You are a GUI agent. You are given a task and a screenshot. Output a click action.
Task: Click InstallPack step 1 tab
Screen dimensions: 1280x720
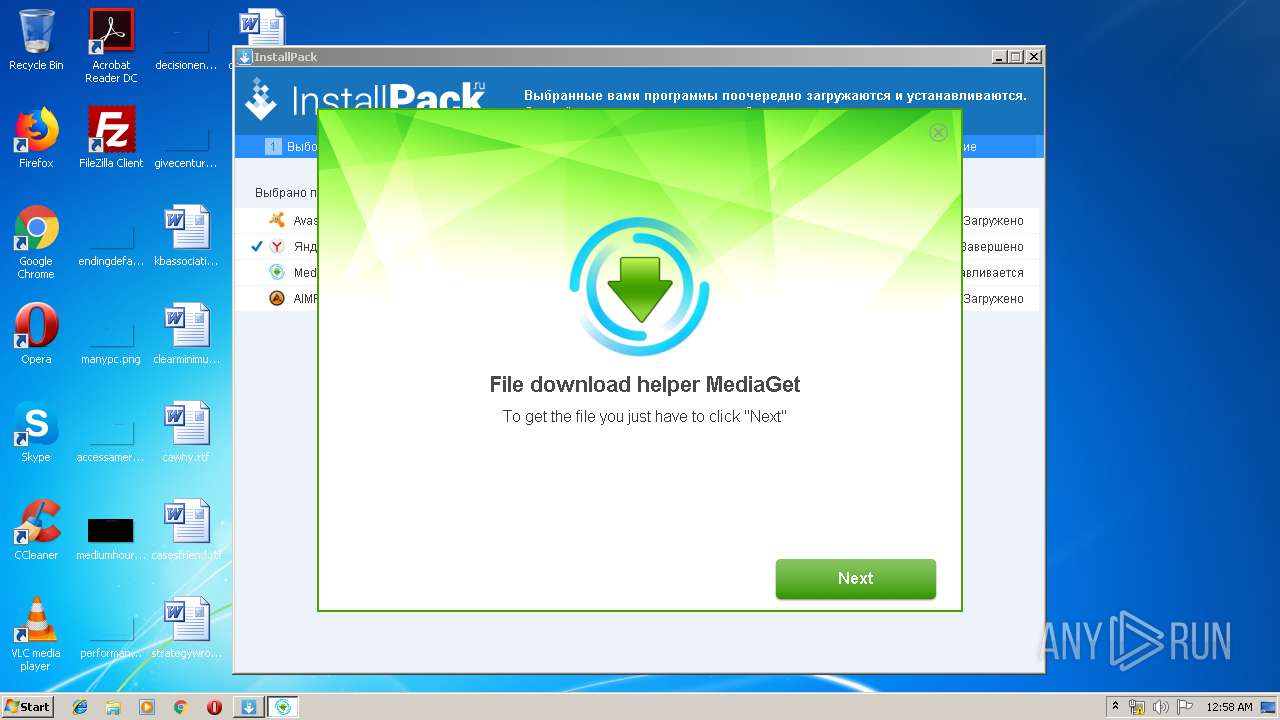tap(291, 147)
